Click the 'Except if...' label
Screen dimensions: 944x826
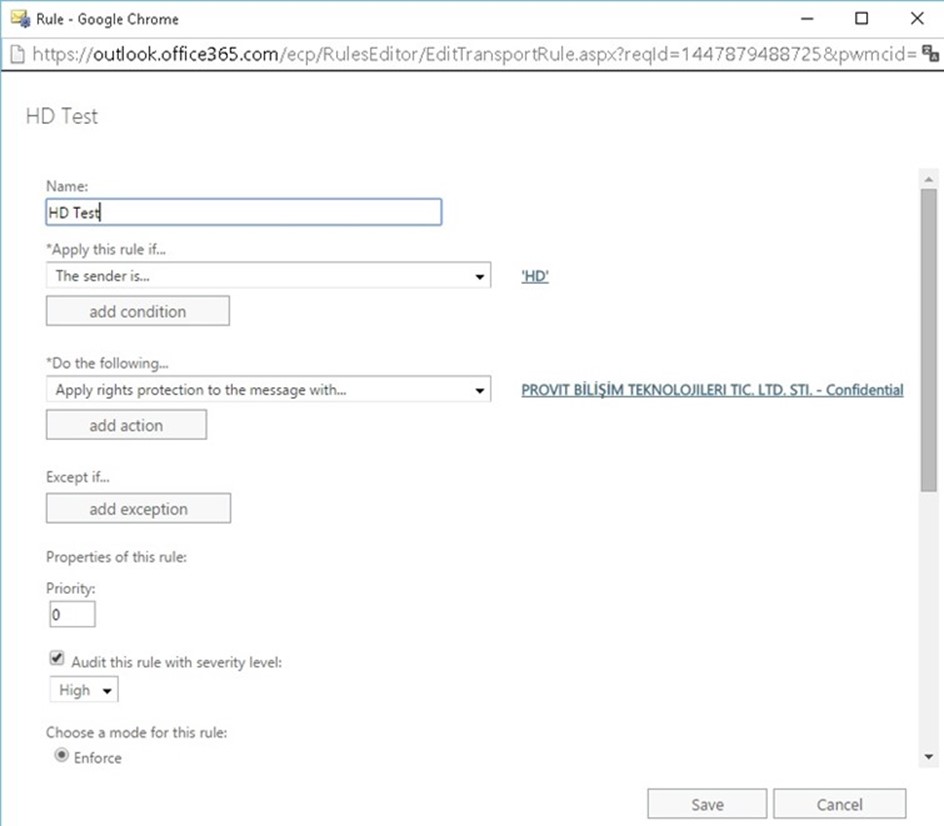(x=78, y=477)
